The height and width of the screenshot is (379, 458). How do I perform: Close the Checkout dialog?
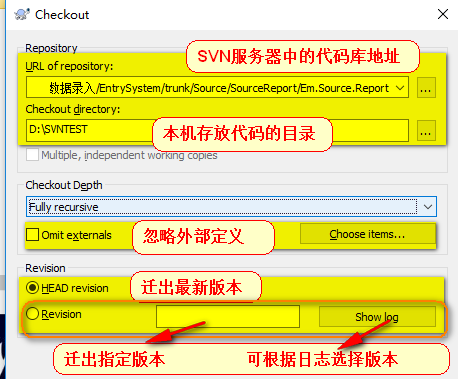tap(443, 14)
